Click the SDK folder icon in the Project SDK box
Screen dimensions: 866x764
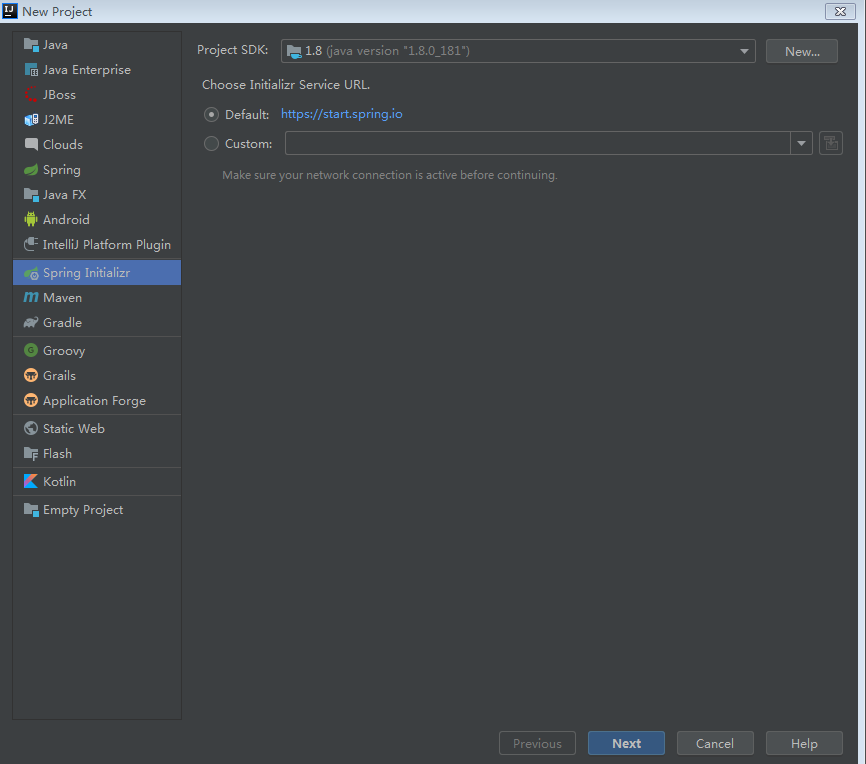click(x=294, y=51)
